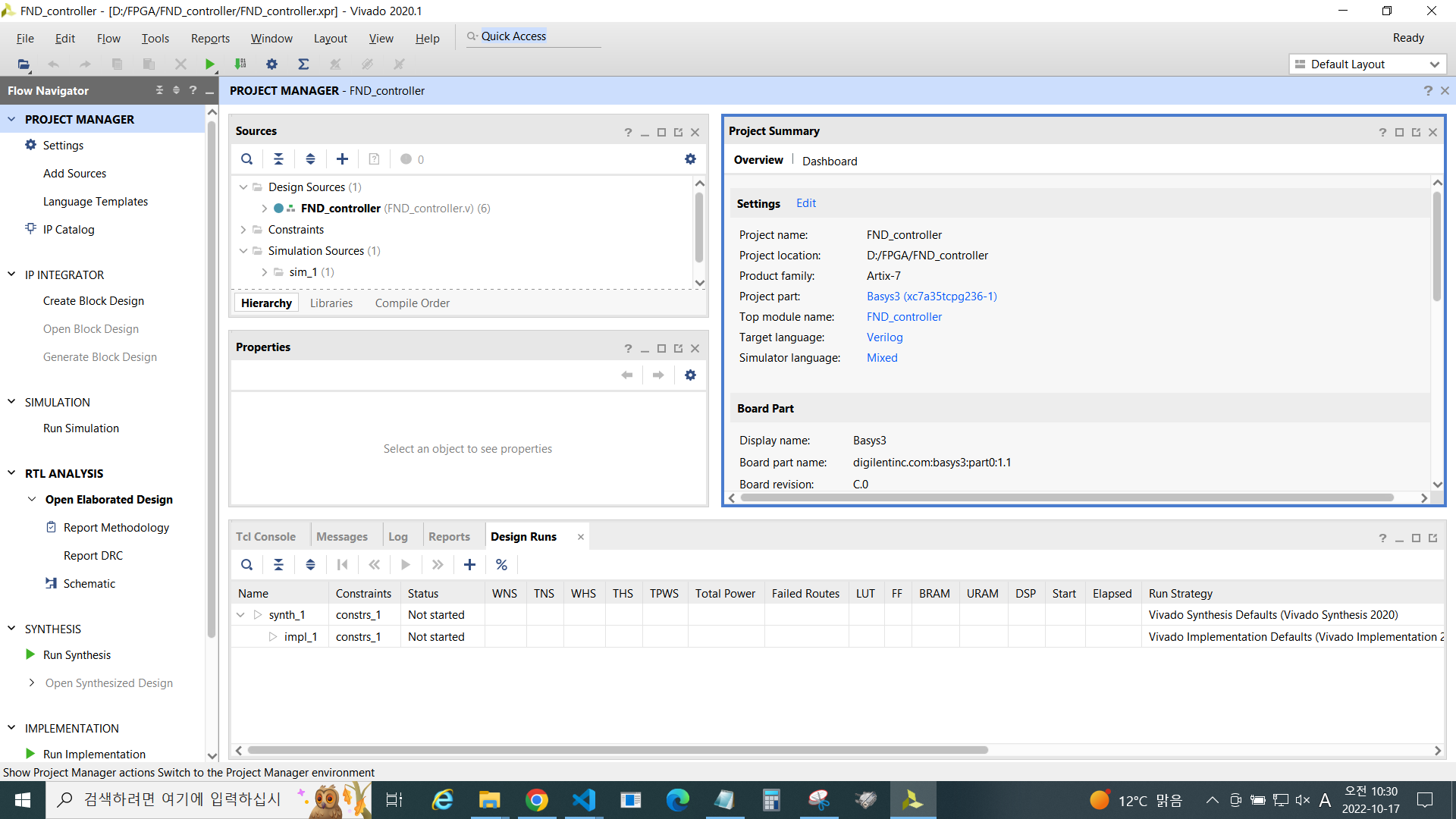Create new run with plus icon
Image resolution: width=1456 pixels, height=819 pixels.
[469, 565]
